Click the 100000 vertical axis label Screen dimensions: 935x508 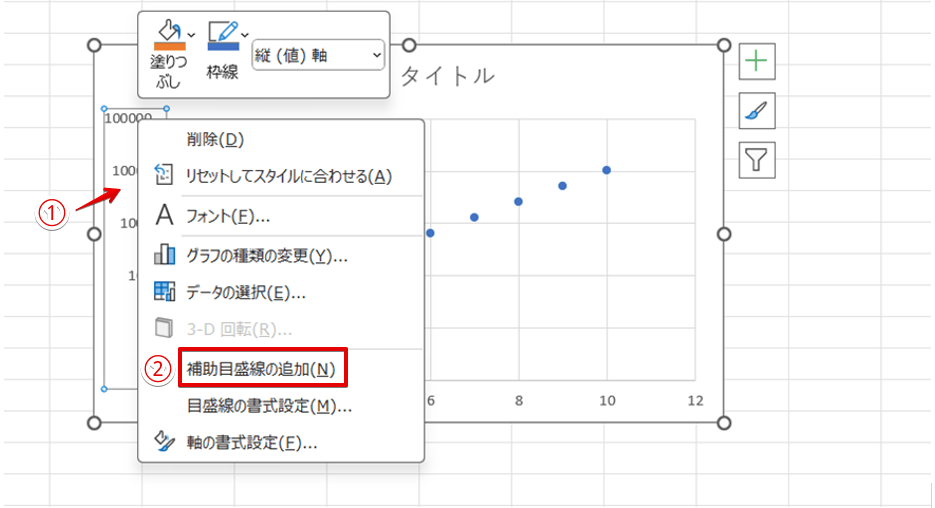click(128, 118)
